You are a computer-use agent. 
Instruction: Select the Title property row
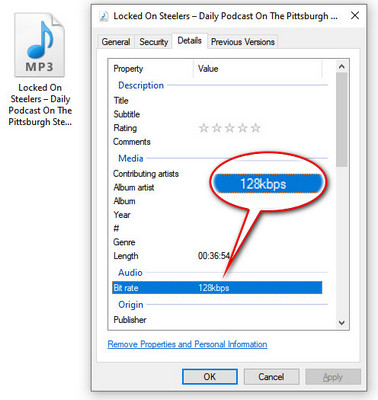point(217,100)
